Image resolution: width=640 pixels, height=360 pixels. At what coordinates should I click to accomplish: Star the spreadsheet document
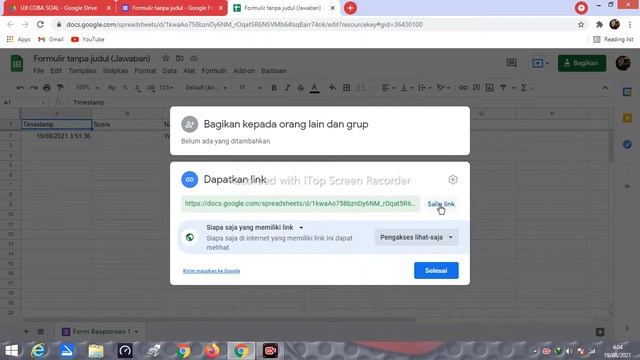pos(166,58)
